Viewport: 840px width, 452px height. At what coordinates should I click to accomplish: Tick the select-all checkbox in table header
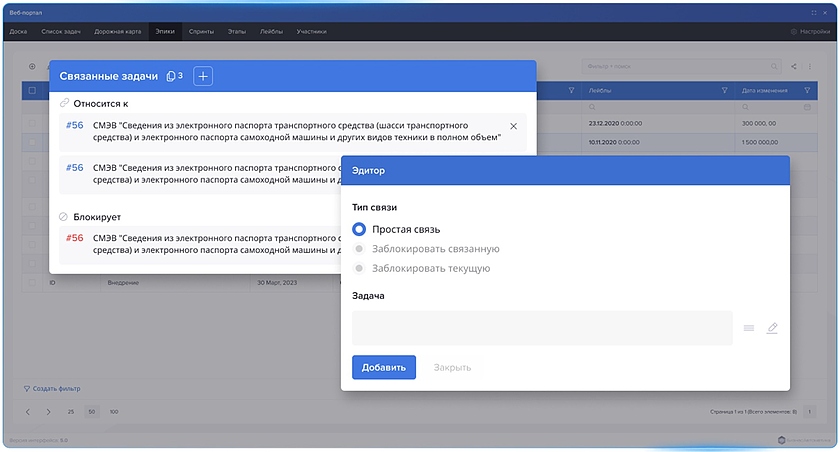pos(32,90)
